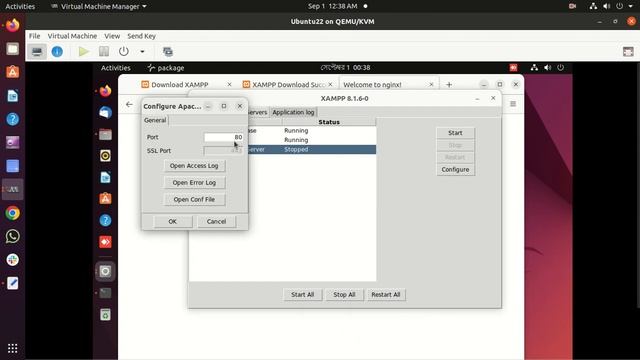Viewport: 640px width, 360px height.
Task: Open Firefox in guest Ubuntu dock
Action: click(x=105, y=91)
